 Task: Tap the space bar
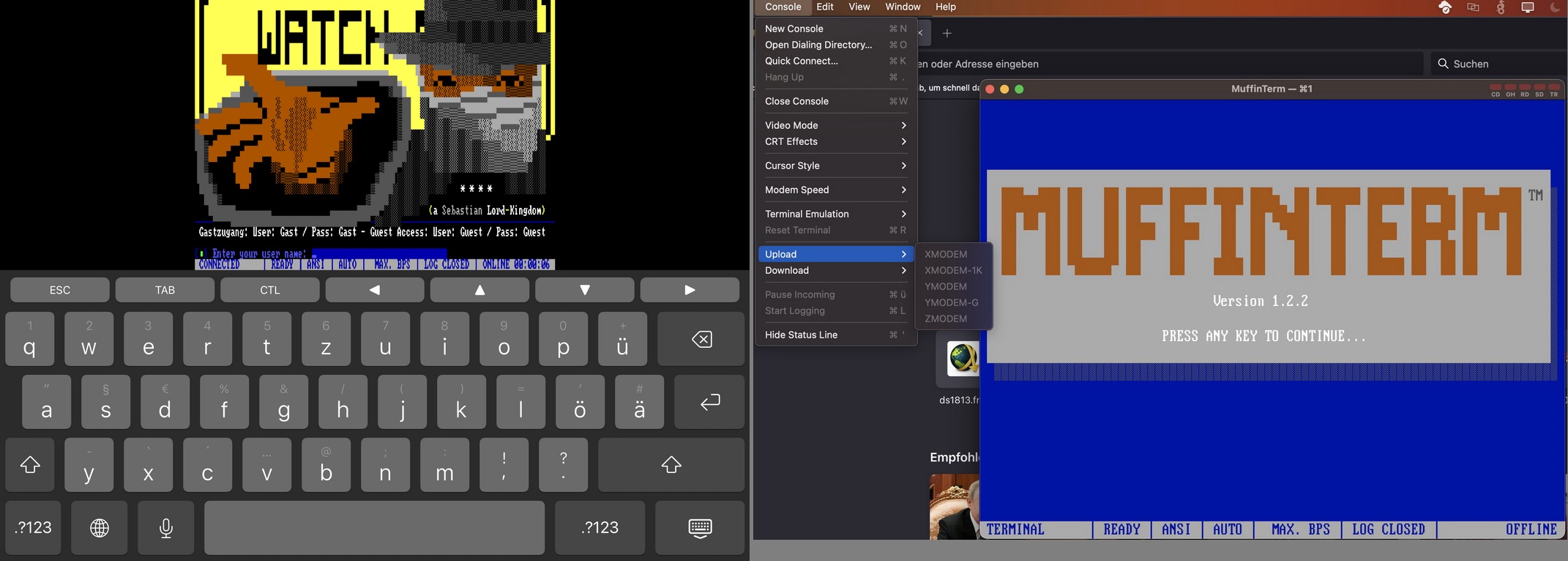click(x=374, y=528)
